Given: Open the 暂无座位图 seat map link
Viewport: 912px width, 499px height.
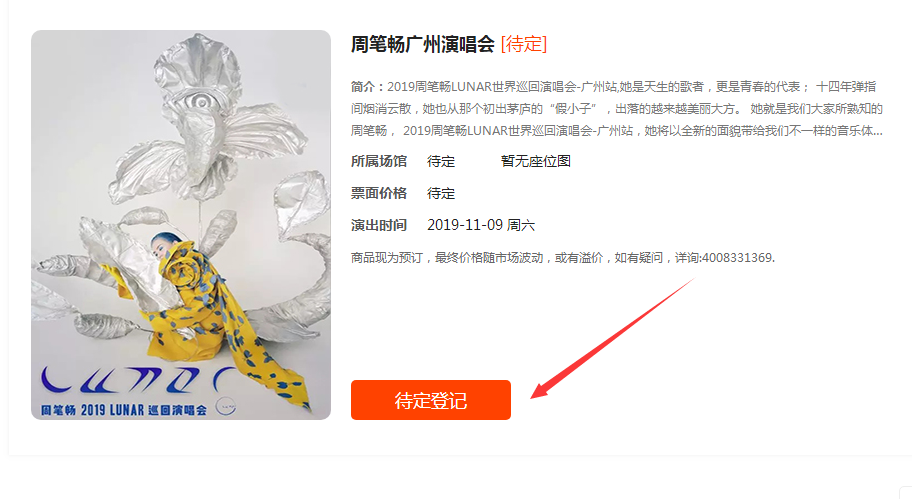Looking at the screenshot, I should coord(536,161).
